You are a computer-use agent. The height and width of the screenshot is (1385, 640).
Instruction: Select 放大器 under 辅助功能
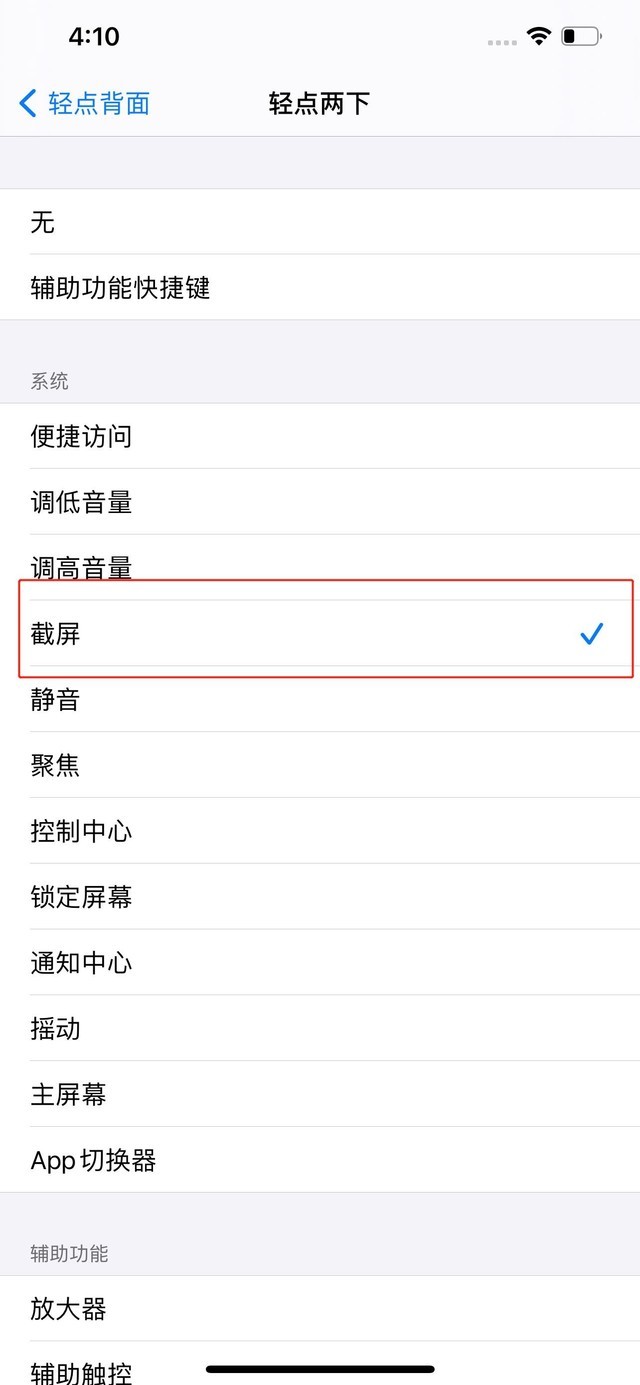point(320,1309)
